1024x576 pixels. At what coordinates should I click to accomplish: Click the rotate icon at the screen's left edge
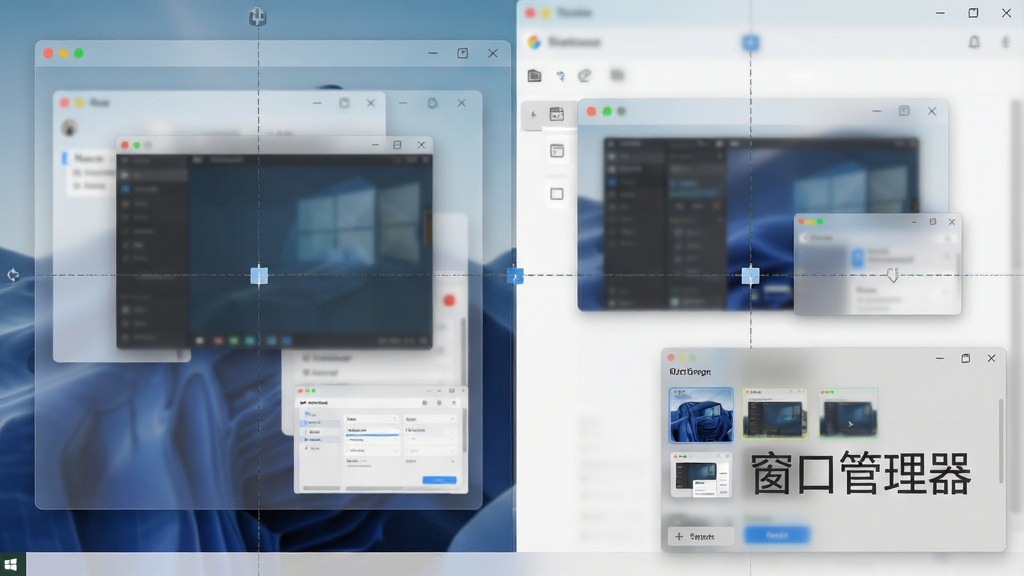click(13, 276)
